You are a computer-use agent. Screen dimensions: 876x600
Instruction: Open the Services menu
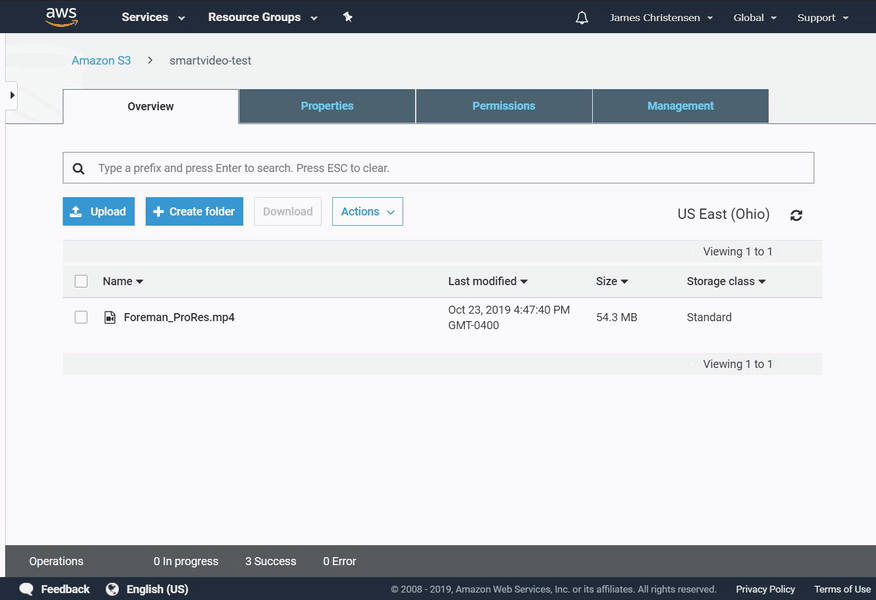point(145,16)
